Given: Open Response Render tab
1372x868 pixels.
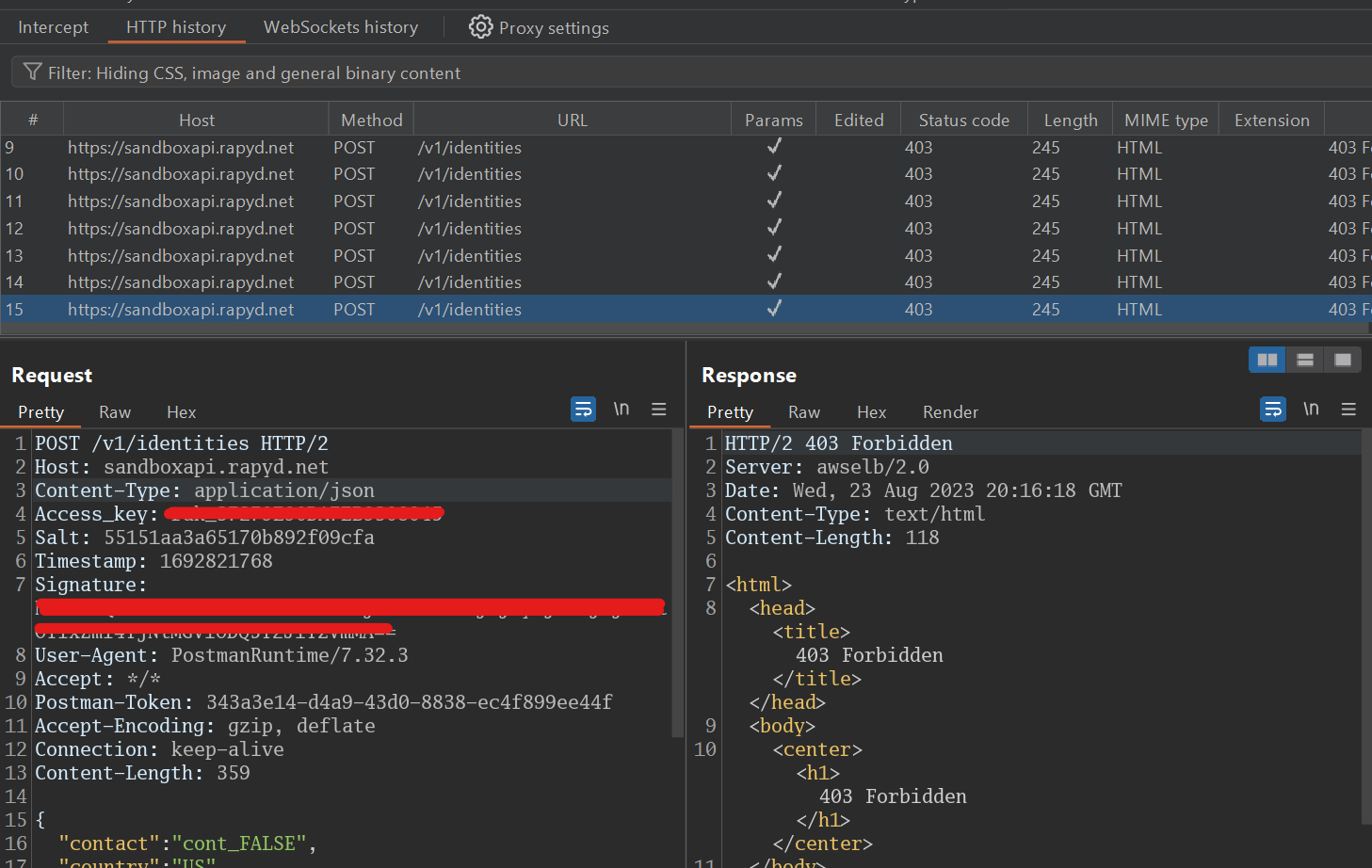Looking at the screenshot, I should (x=950, y=412).
